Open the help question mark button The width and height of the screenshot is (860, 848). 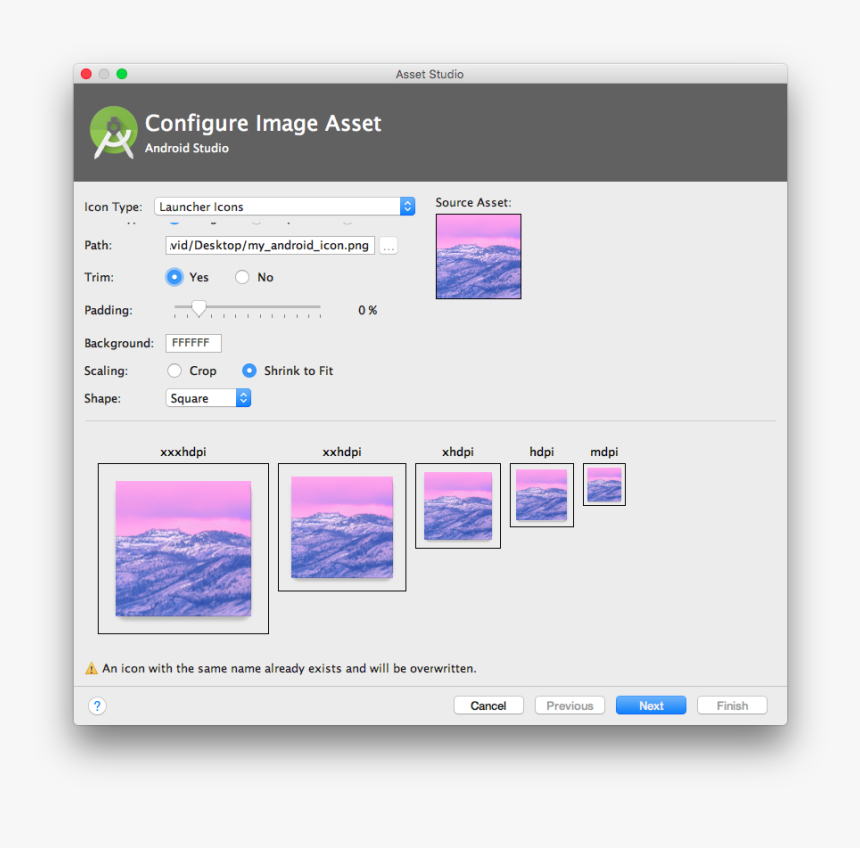point(98,706)
